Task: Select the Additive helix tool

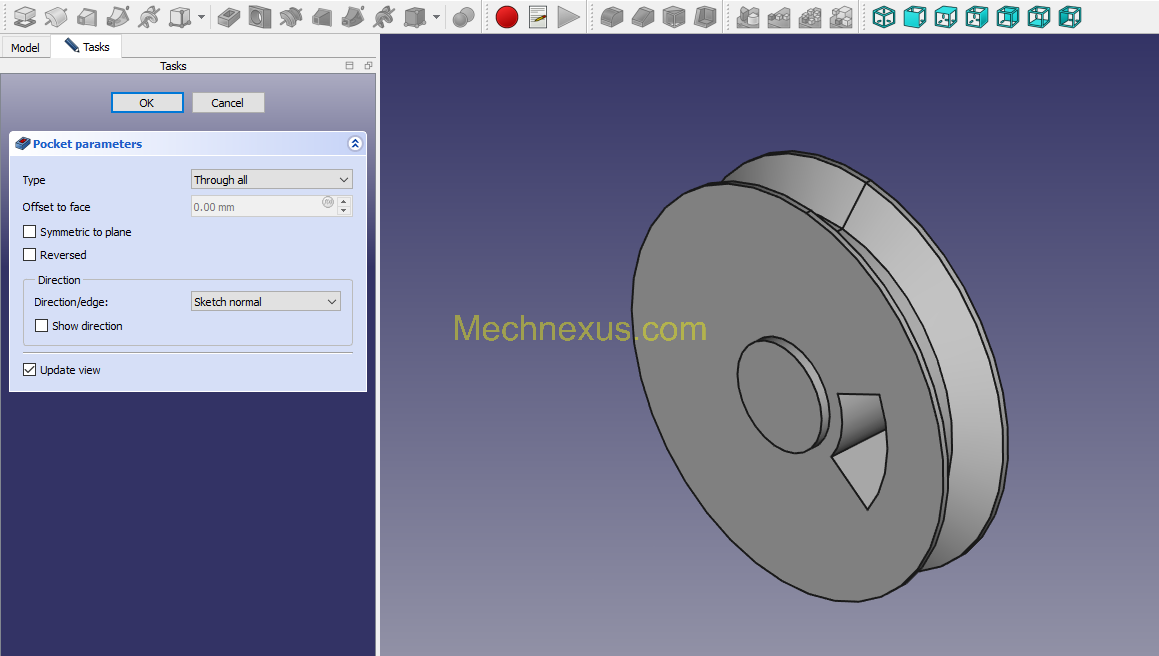Action: point(149,16)
